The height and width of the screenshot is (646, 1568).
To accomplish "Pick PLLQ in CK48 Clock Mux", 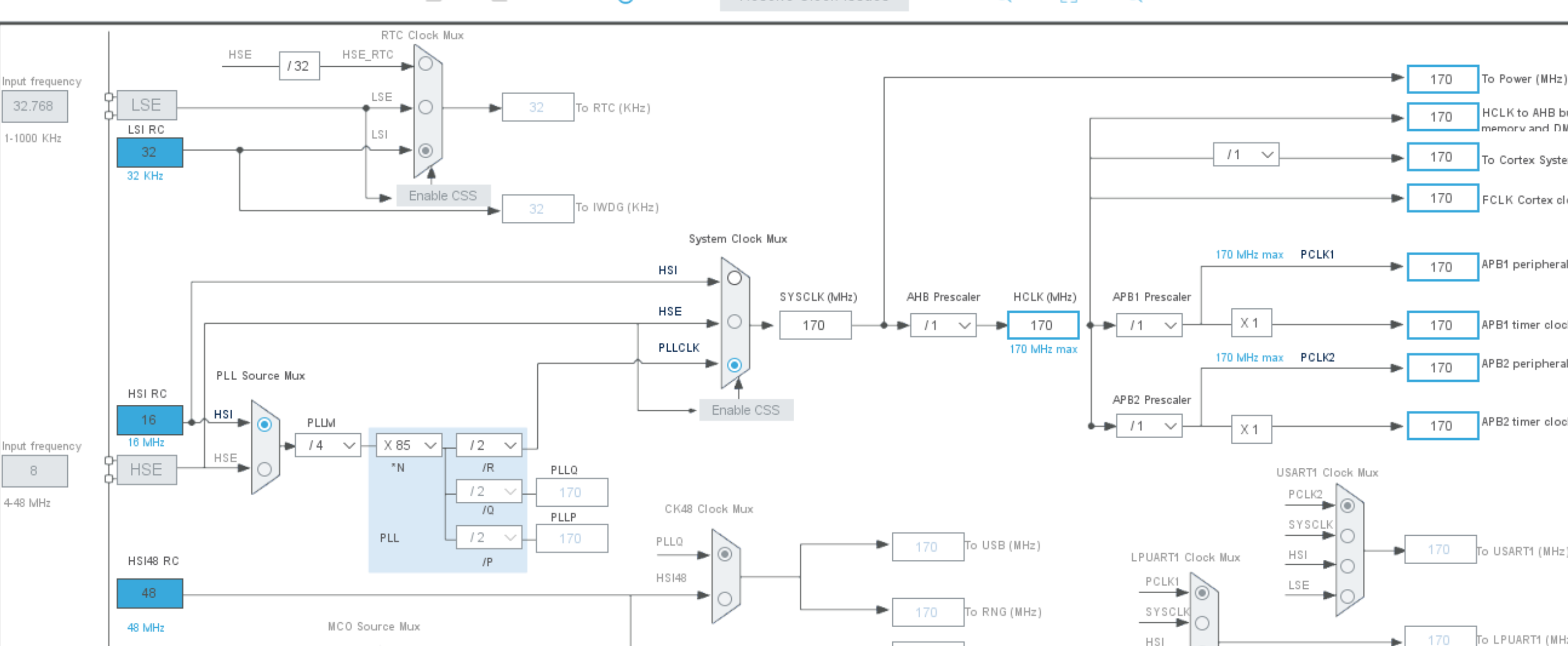I will tap(724, 554).
